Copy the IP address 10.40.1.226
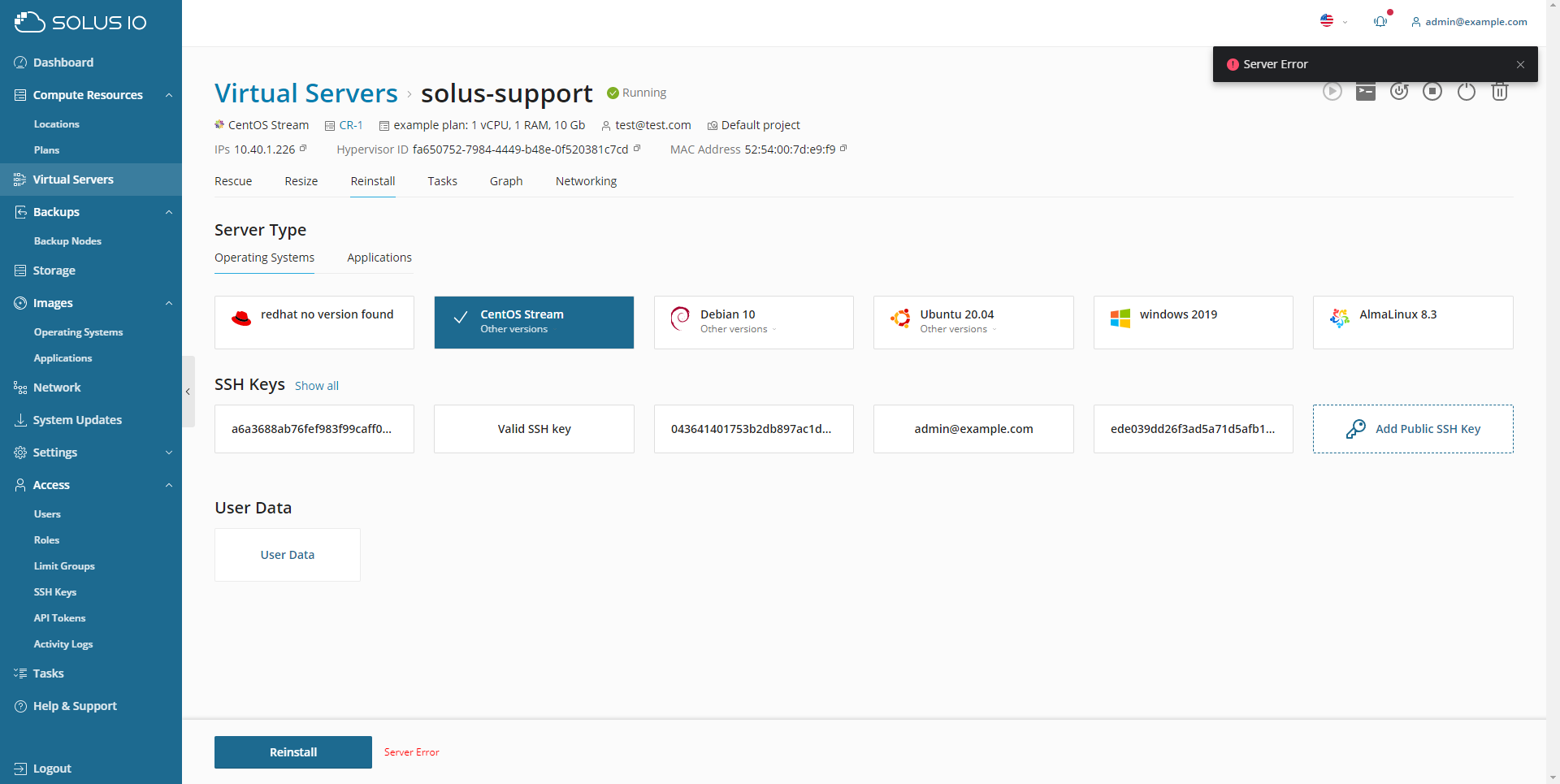 point(303,149)
